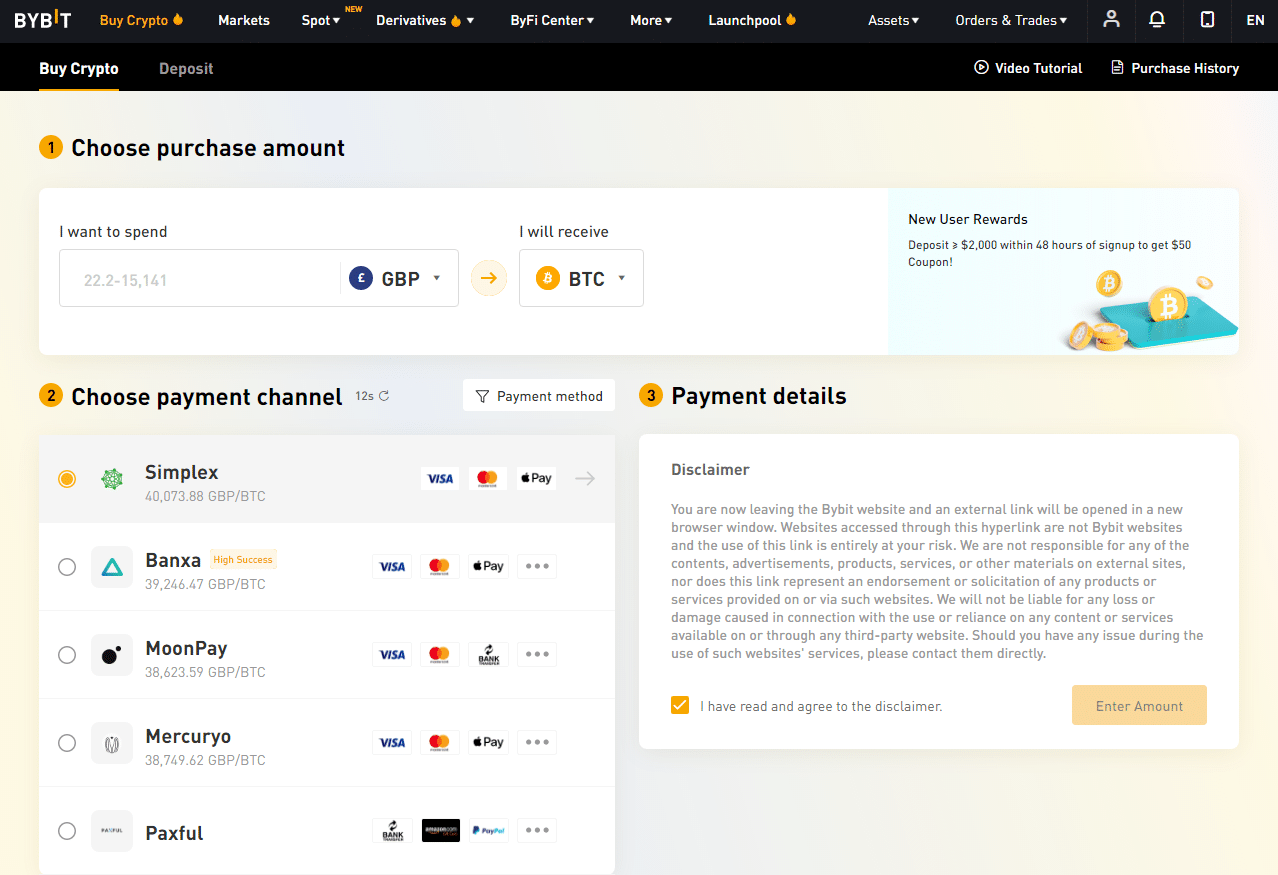Click the Payment method filter button
This screenshot has height=875, width=1278.
click(x=539, y=396)
